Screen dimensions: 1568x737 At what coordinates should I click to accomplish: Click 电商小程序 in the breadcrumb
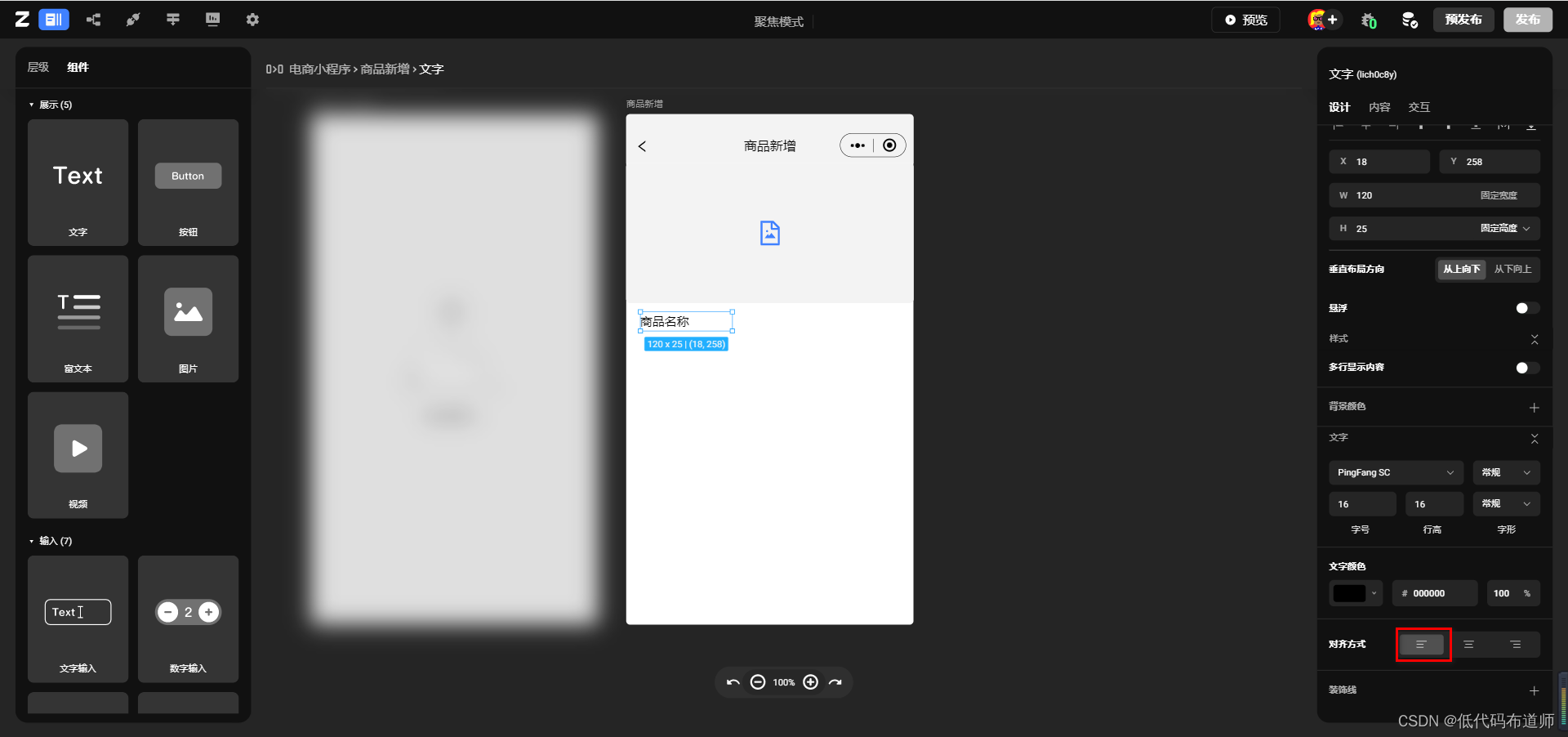point(319,69)
